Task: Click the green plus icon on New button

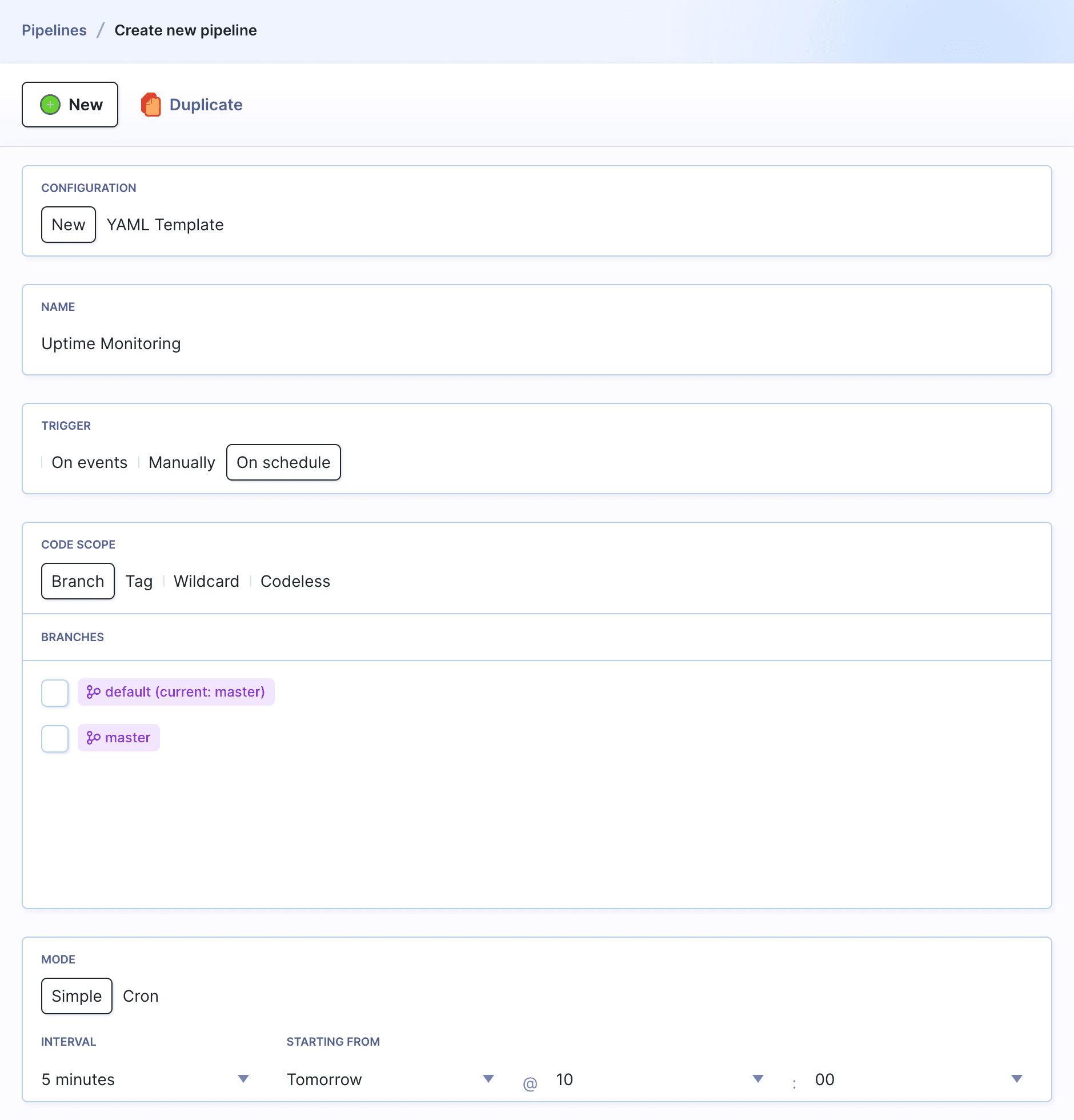Action: [x=50, y=105]
